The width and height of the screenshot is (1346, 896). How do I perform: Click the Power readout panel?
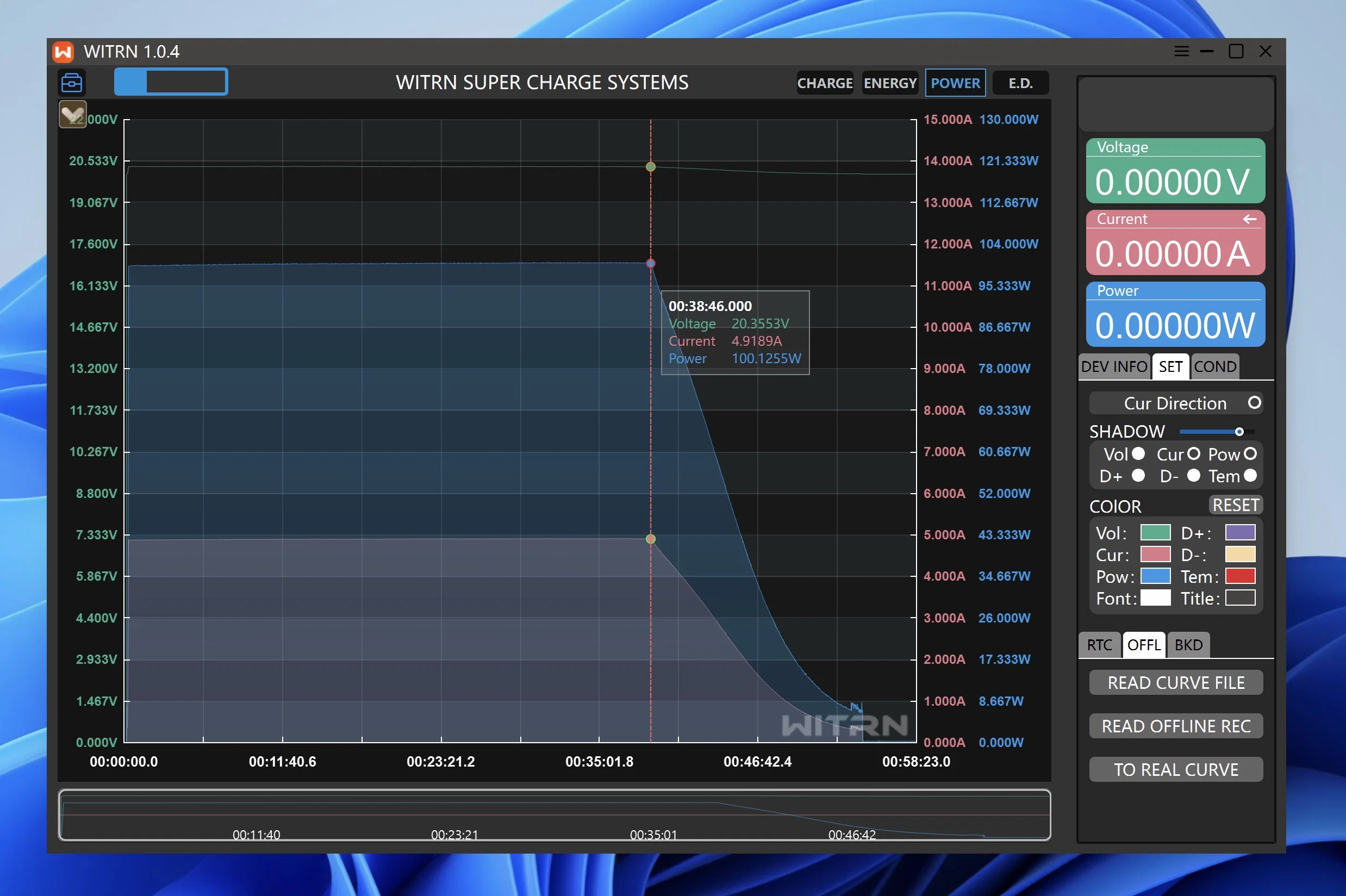click(x=1175, y=314)
